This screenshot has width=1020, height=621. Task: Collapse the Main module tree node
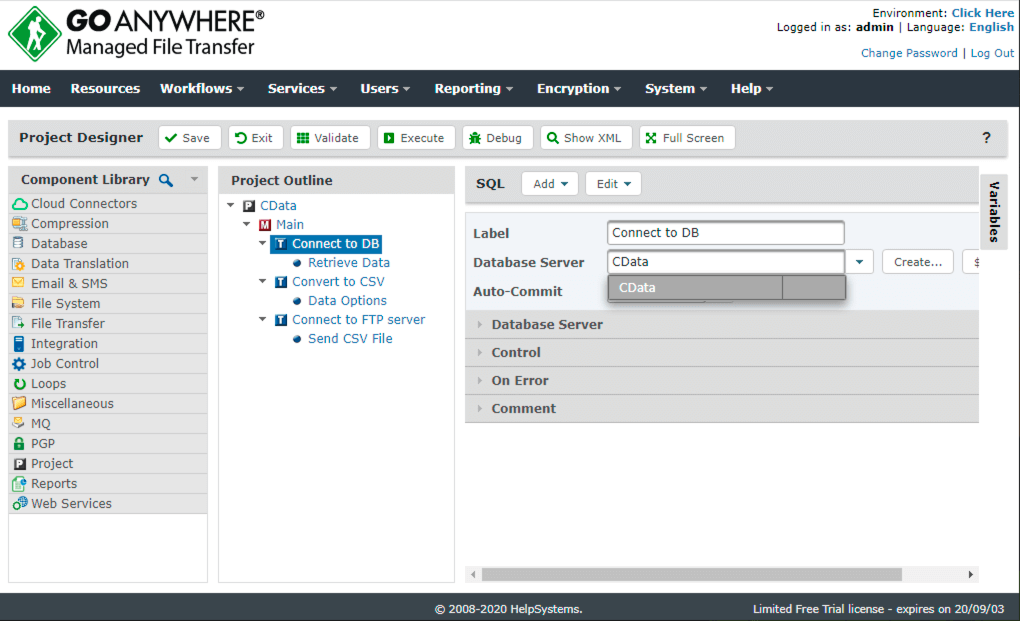point(247,224)
